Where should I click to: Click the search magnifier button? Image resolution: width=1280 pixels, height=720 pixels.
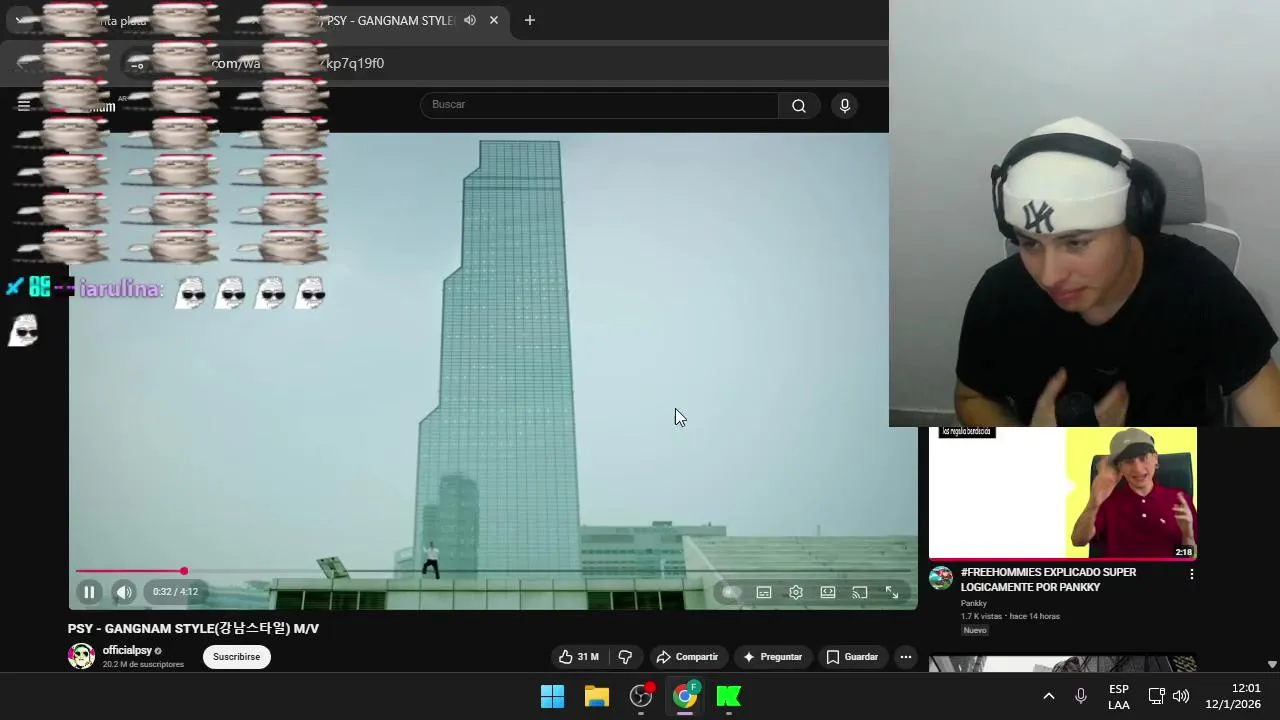click(799, 105)
